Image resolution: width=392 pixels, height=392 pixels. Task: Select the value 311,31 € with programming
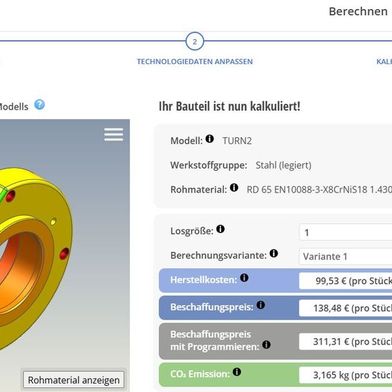346,341
